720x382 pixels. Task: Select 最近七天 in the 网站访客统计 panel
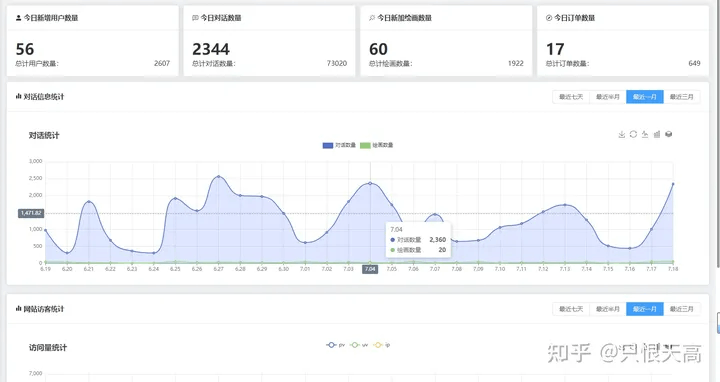click(571, 309)
